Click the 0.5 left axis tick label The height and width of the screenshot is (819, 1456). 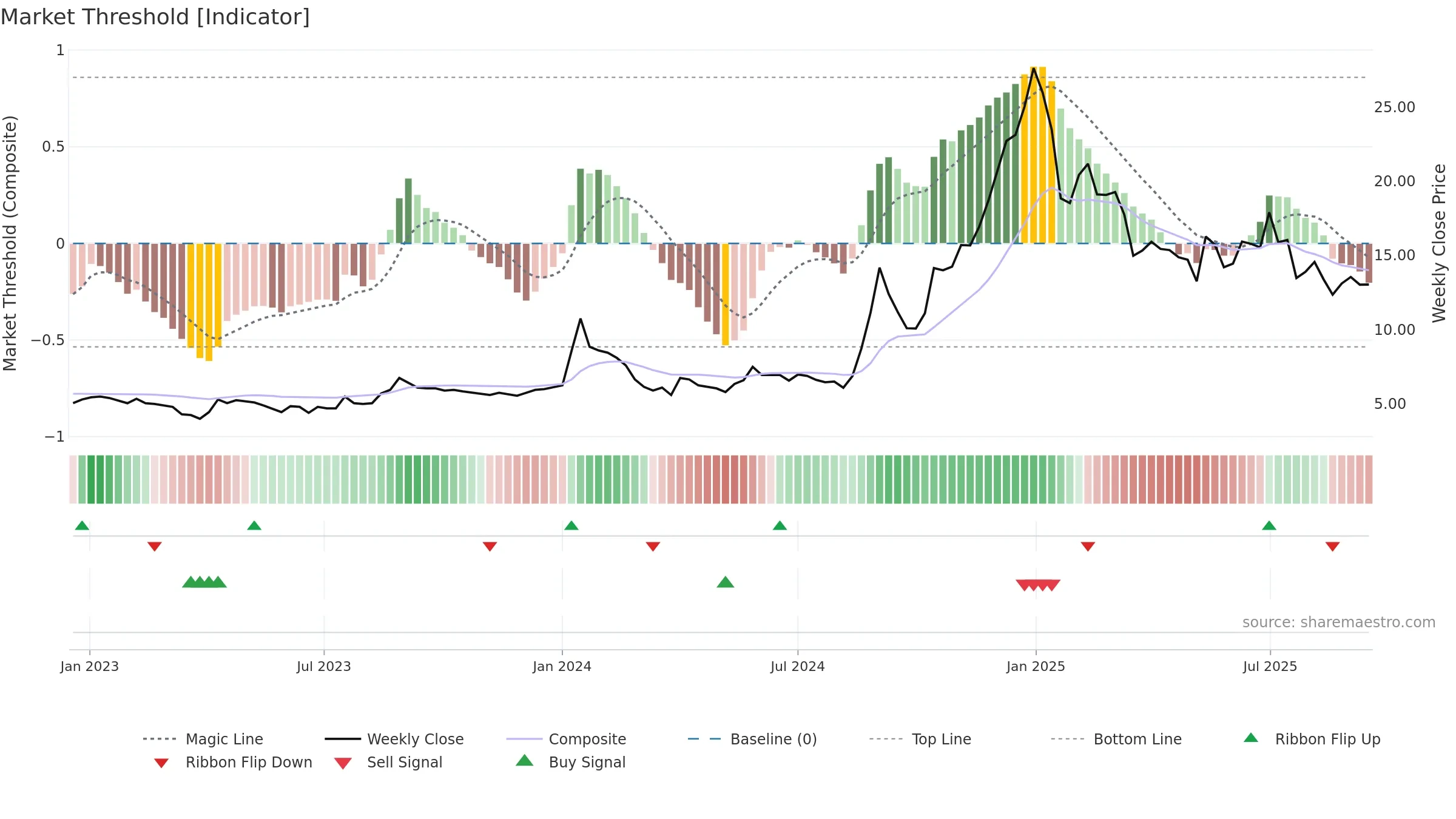(53, 147)
